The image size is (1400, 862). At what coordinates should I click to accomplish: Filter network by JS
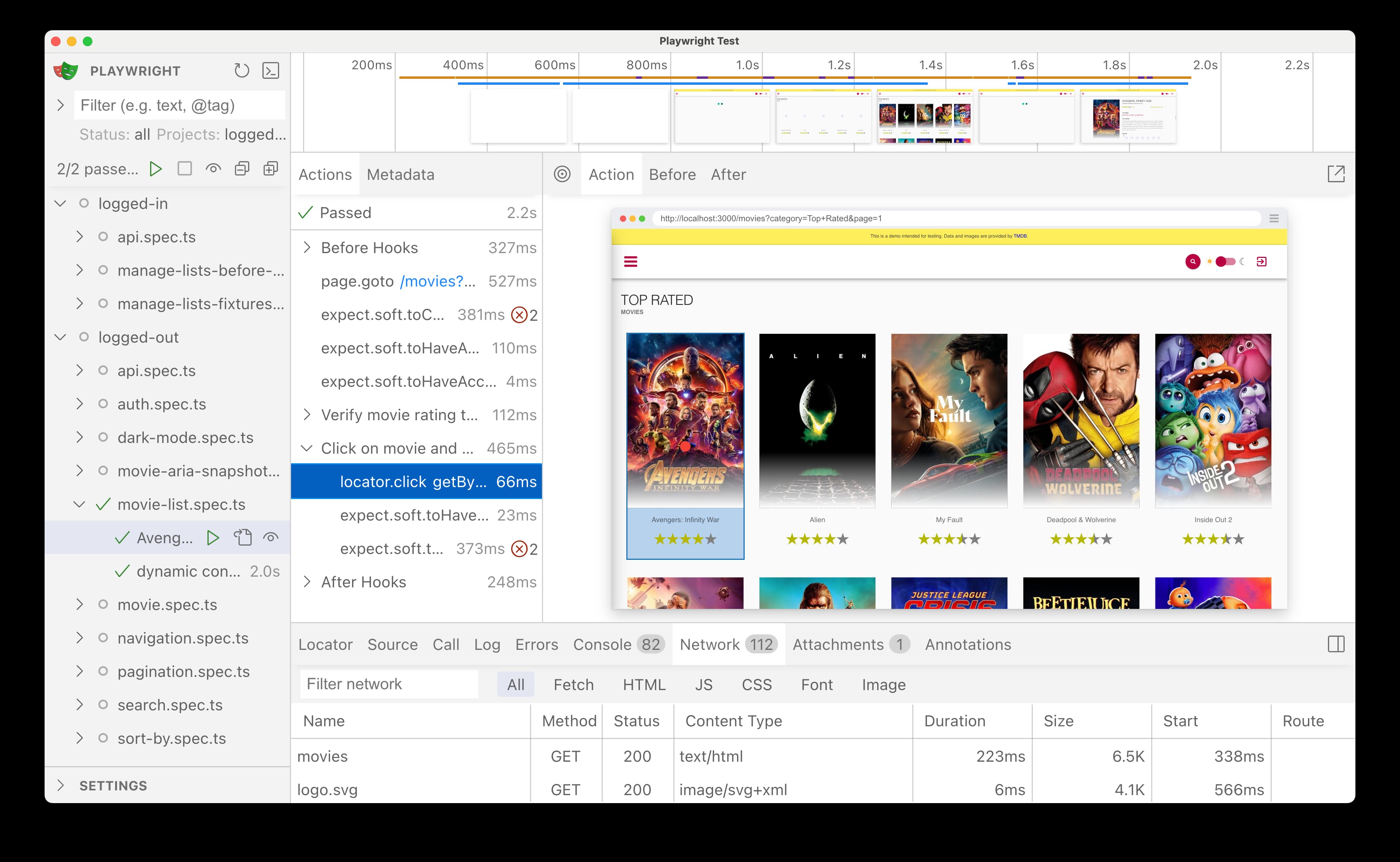704,684
